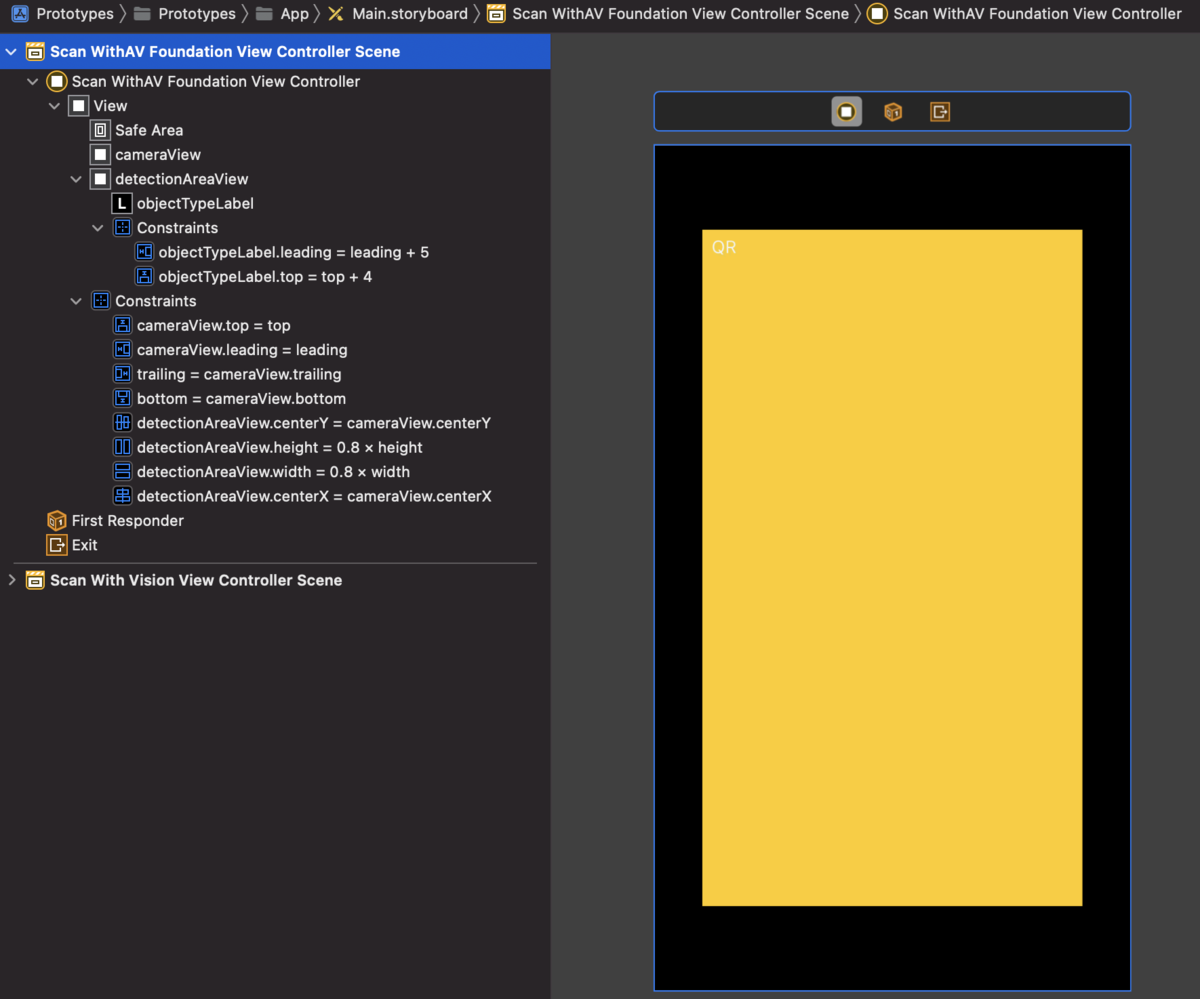1200x999 pixels.
Task: Collapse the Scan WithAV Foundation scene
Action: click(x=12, y=52)
